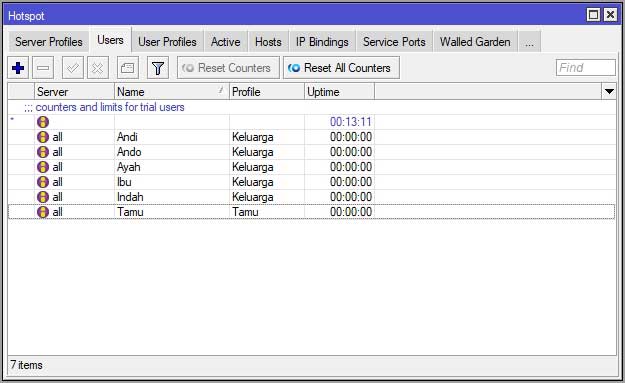Sort by the Uptime column header

(x=340, y=92)
